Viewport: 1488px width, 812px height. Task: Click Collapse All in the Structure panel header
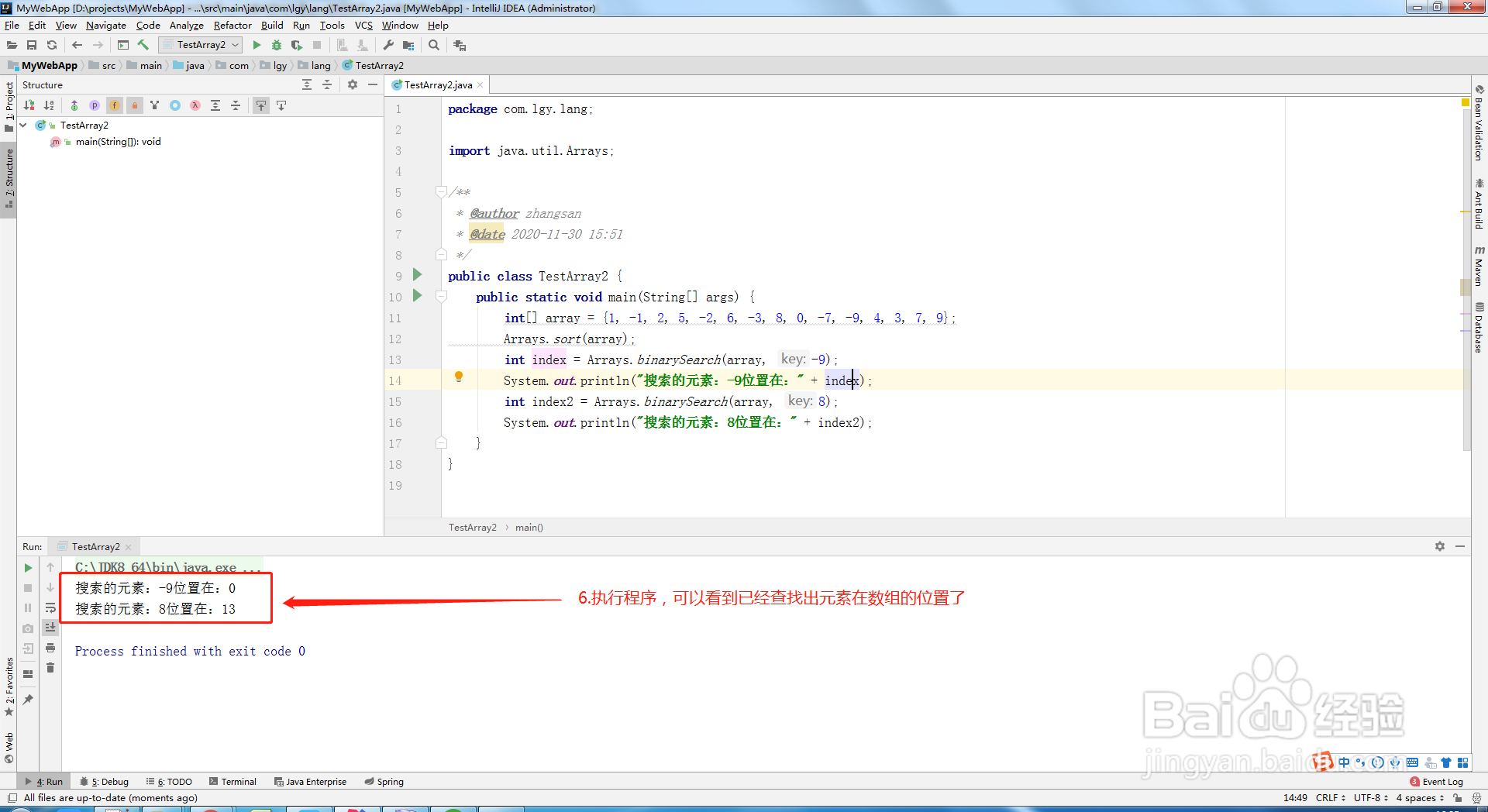[327, 84]
